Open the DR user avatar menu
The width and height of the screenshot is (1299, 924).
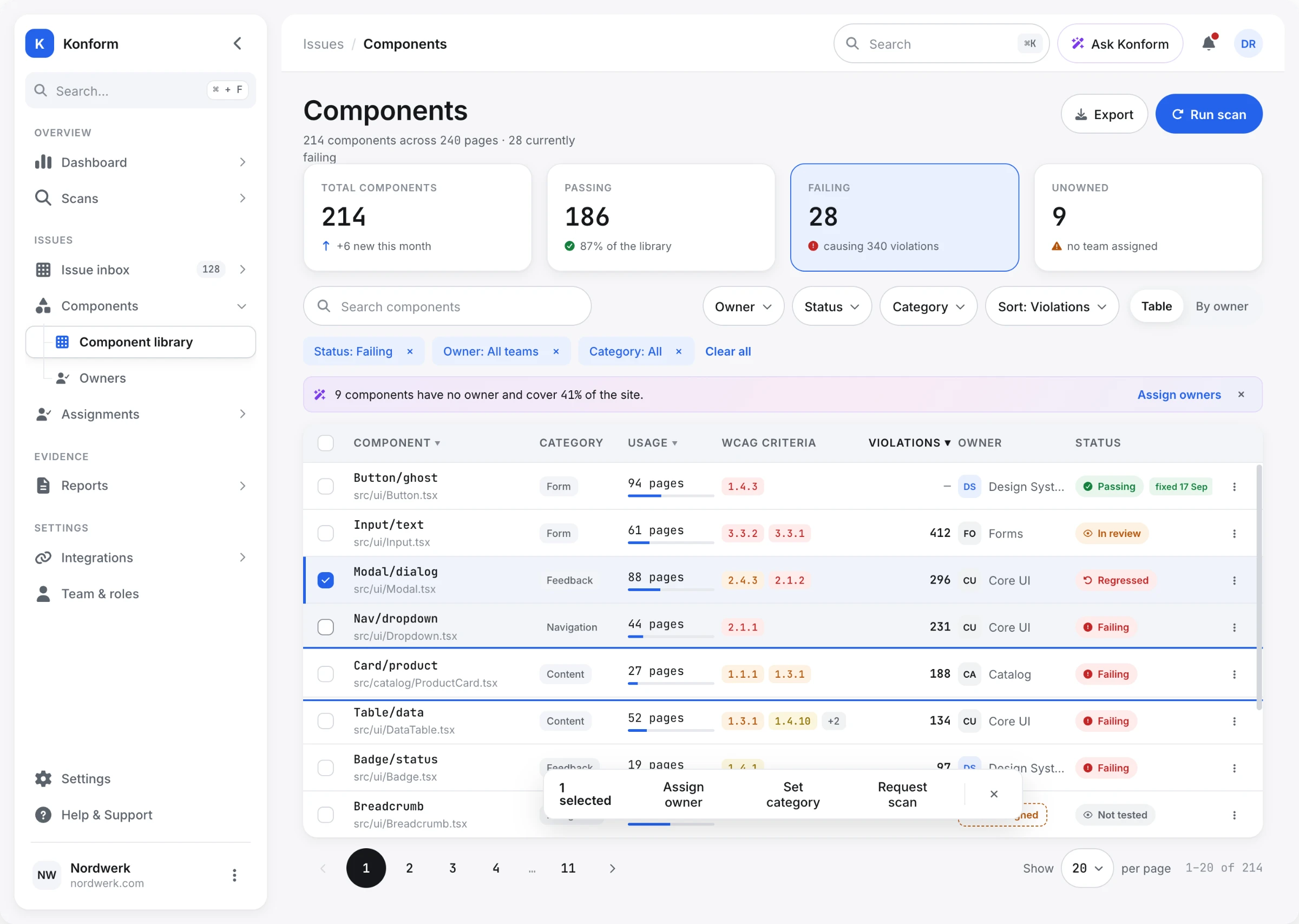[x=1248, y=44]
